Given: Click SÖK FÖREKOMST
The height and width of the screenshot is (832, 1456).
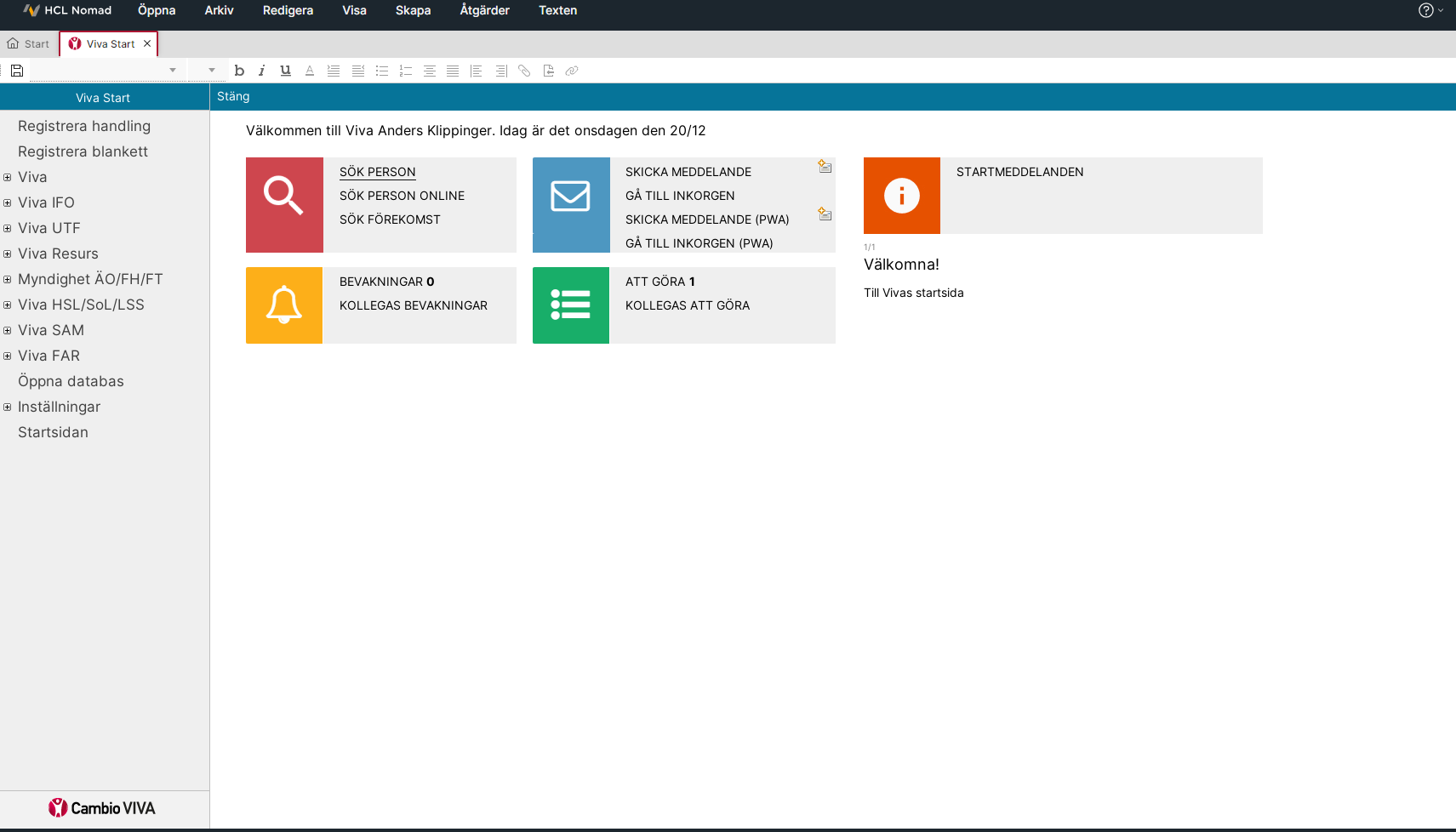Looking at the screenshot, I should point(390,219).
